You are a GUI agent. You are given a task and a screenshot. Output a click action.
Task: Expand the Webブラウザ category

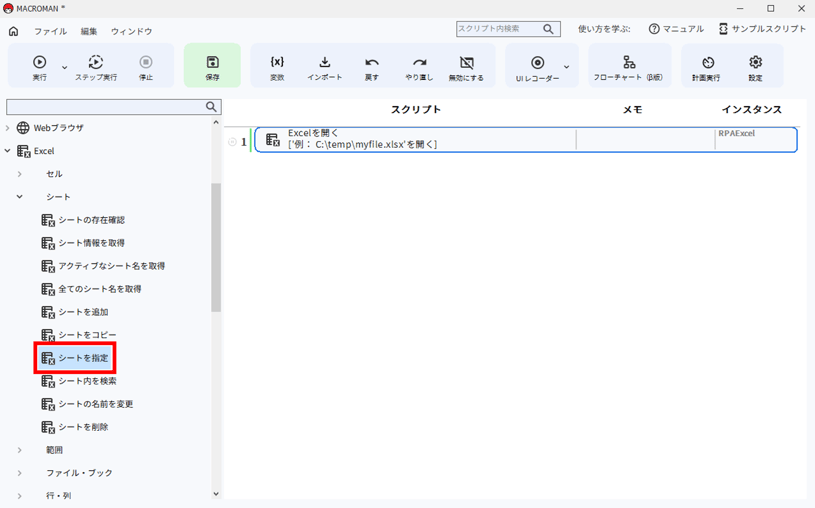[x=7, y=128]
